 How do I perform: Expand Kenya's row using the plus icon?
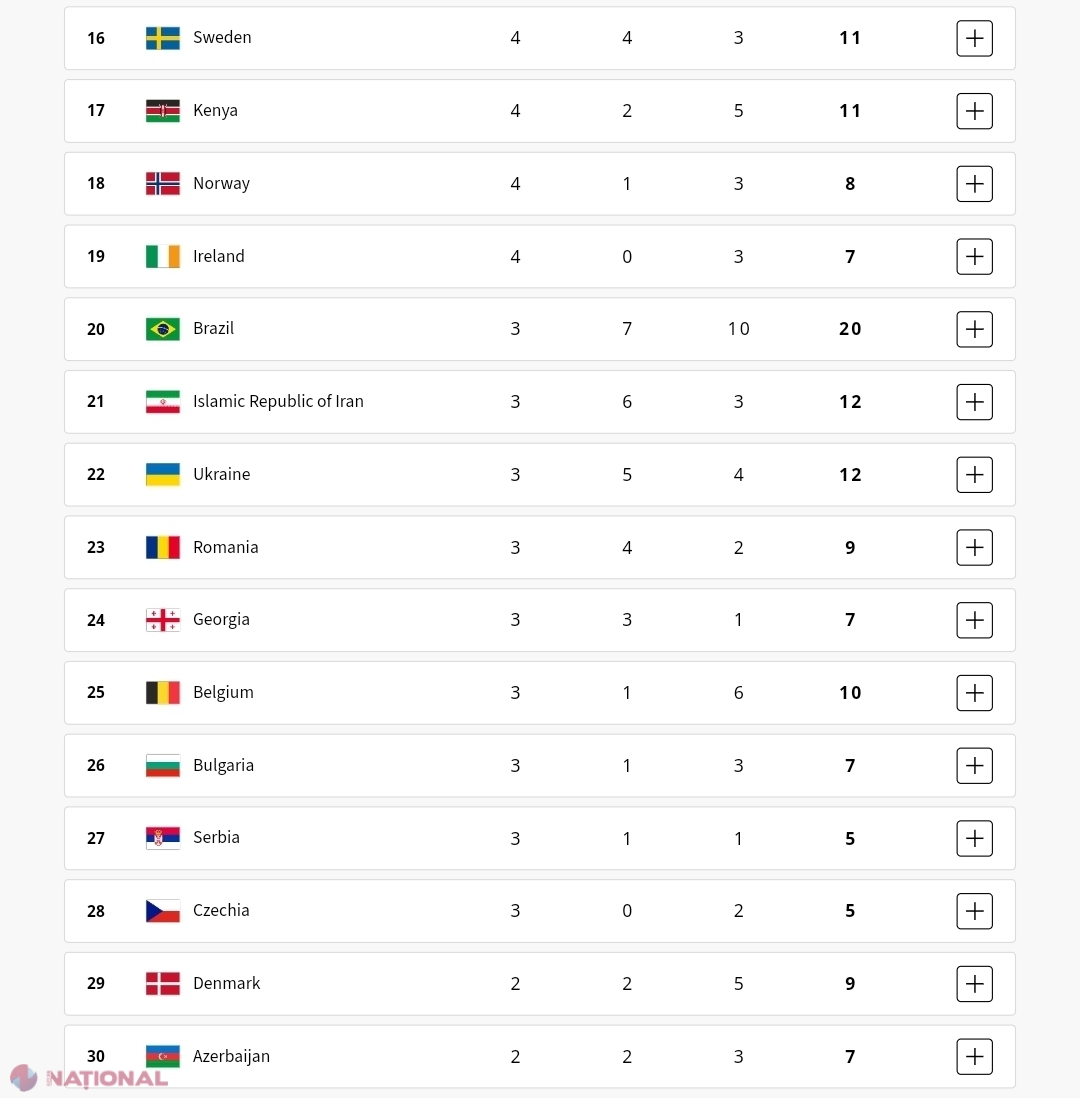tap(974, 111)
